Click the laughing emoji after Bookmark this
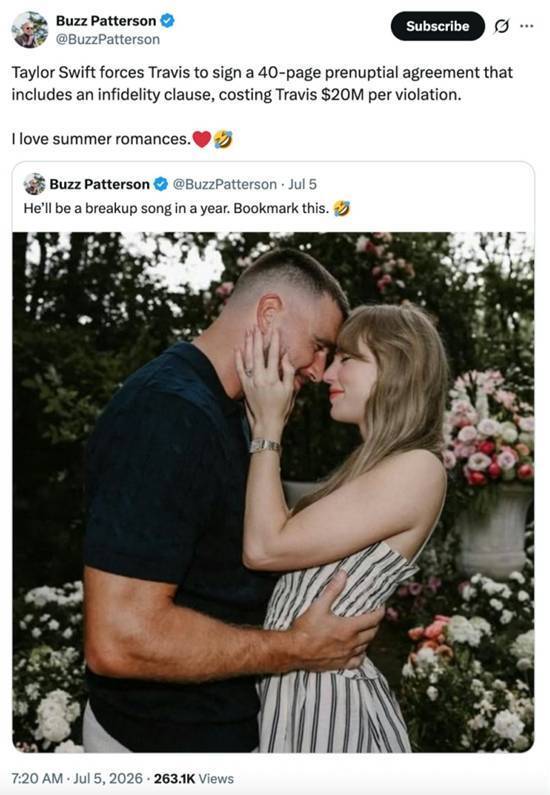Viewport: 550px width, 795px height. click(x=342, y=208)
